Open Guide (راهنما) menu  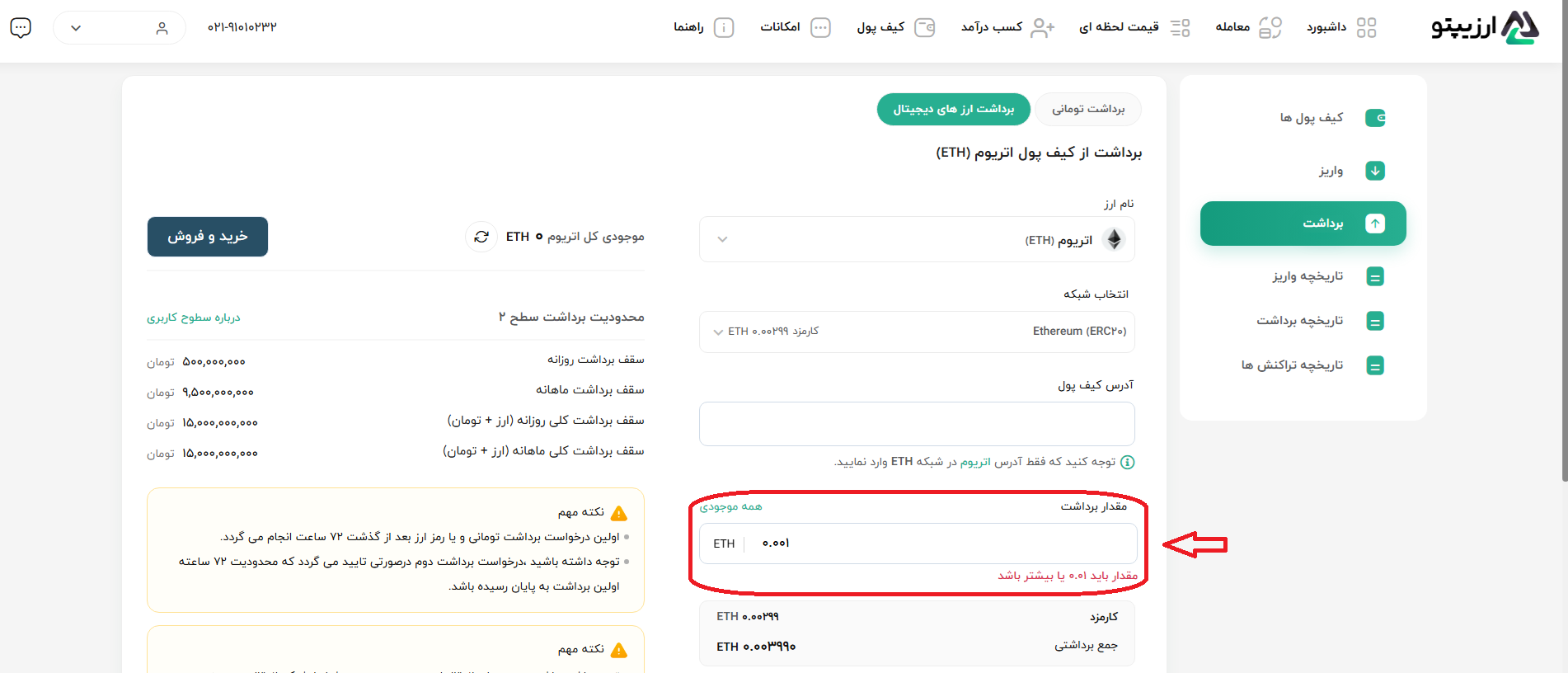coord(688,27)
